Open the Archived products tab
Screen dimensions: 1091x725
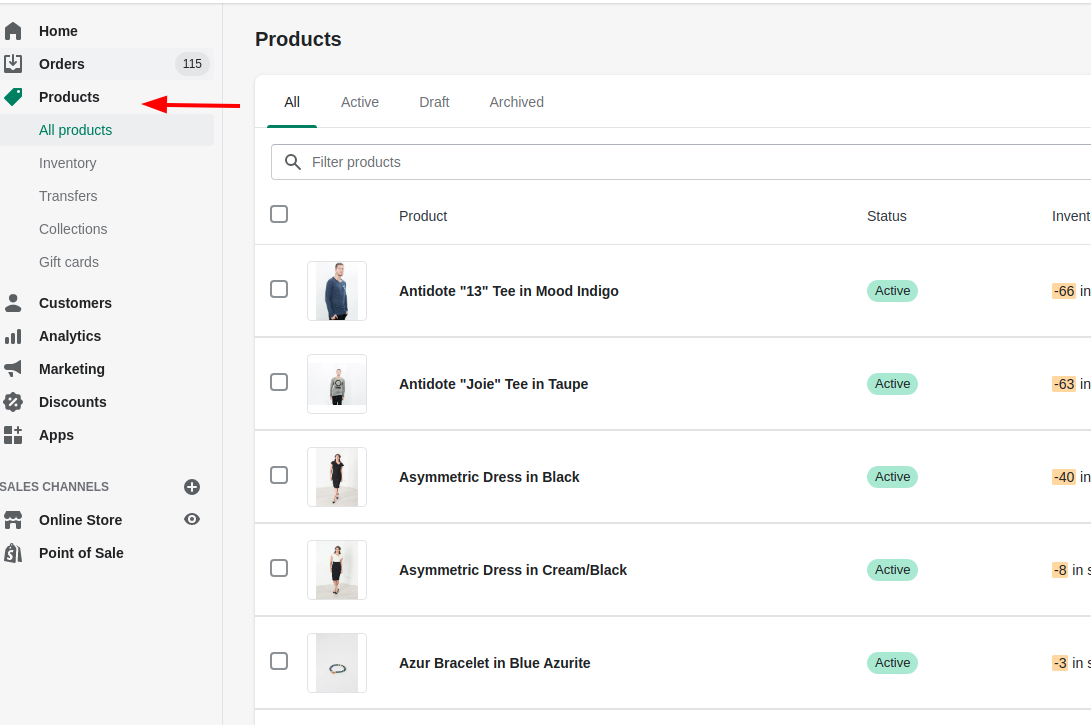click(x=516, y=102)
